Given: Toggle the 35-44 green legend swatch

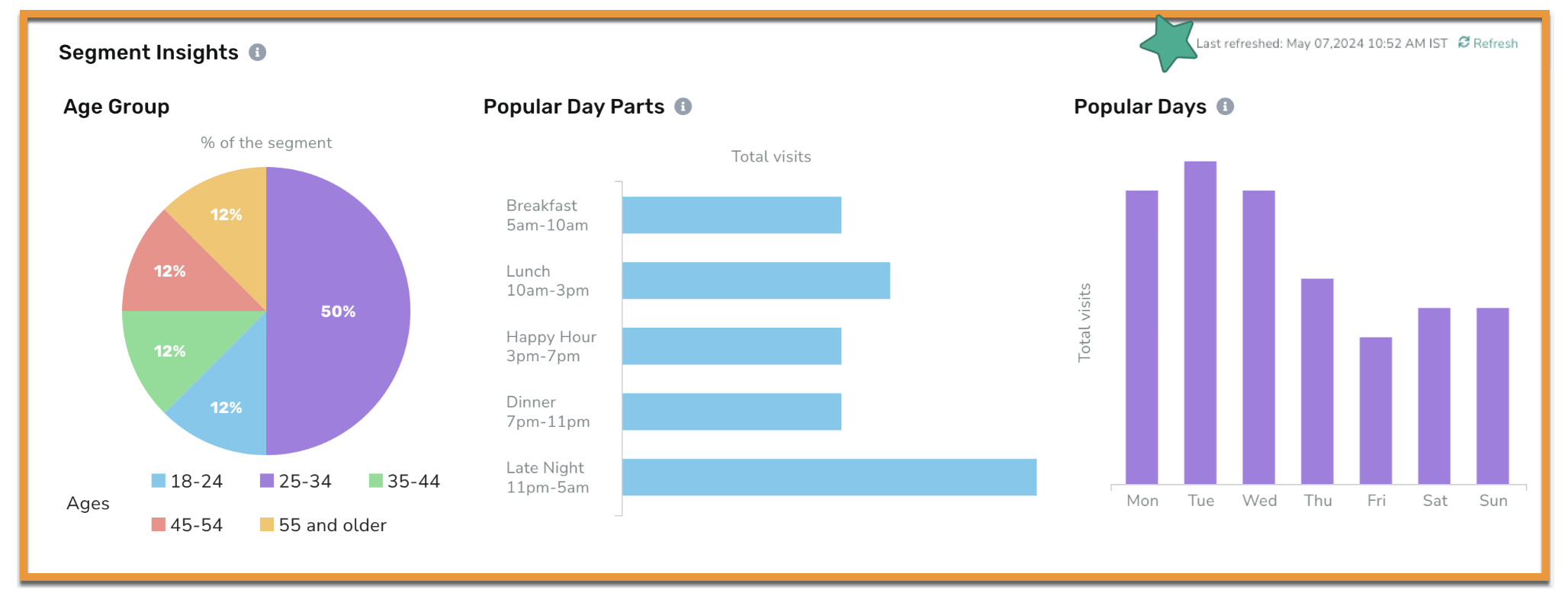Looking at the screenshot, I should (375, 481).
